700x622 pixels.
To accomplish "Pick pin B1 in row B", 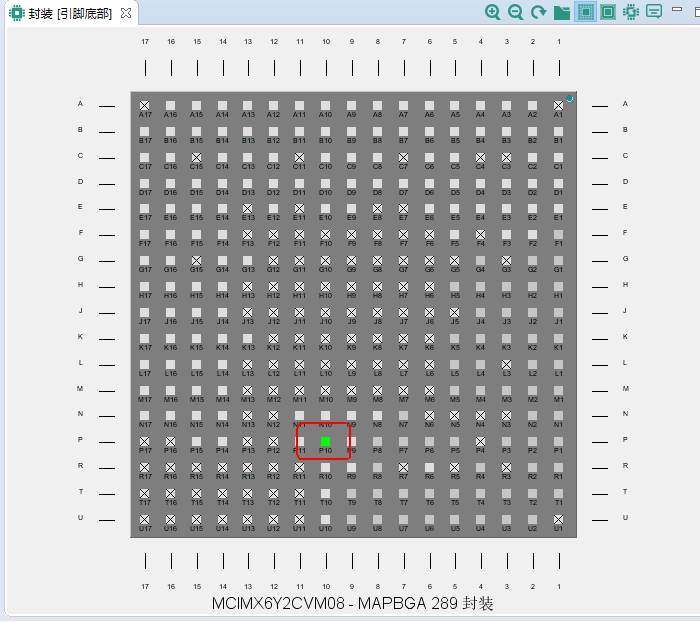I will pos(558,131).
